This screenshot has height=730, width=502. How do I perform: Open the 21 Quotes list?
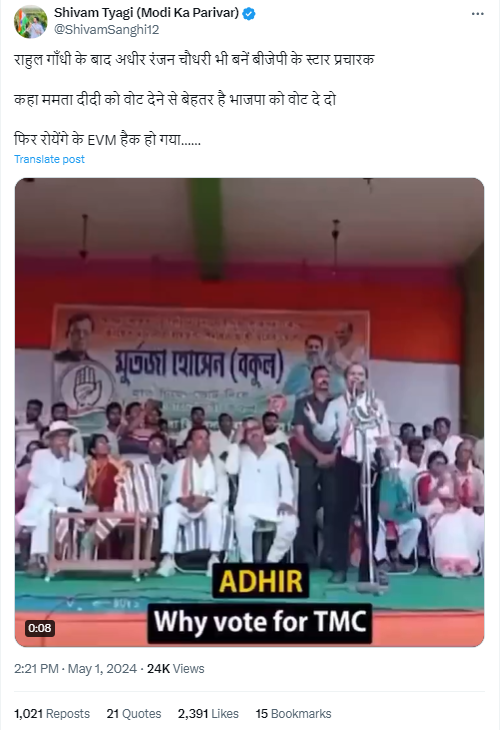point(134,714)
